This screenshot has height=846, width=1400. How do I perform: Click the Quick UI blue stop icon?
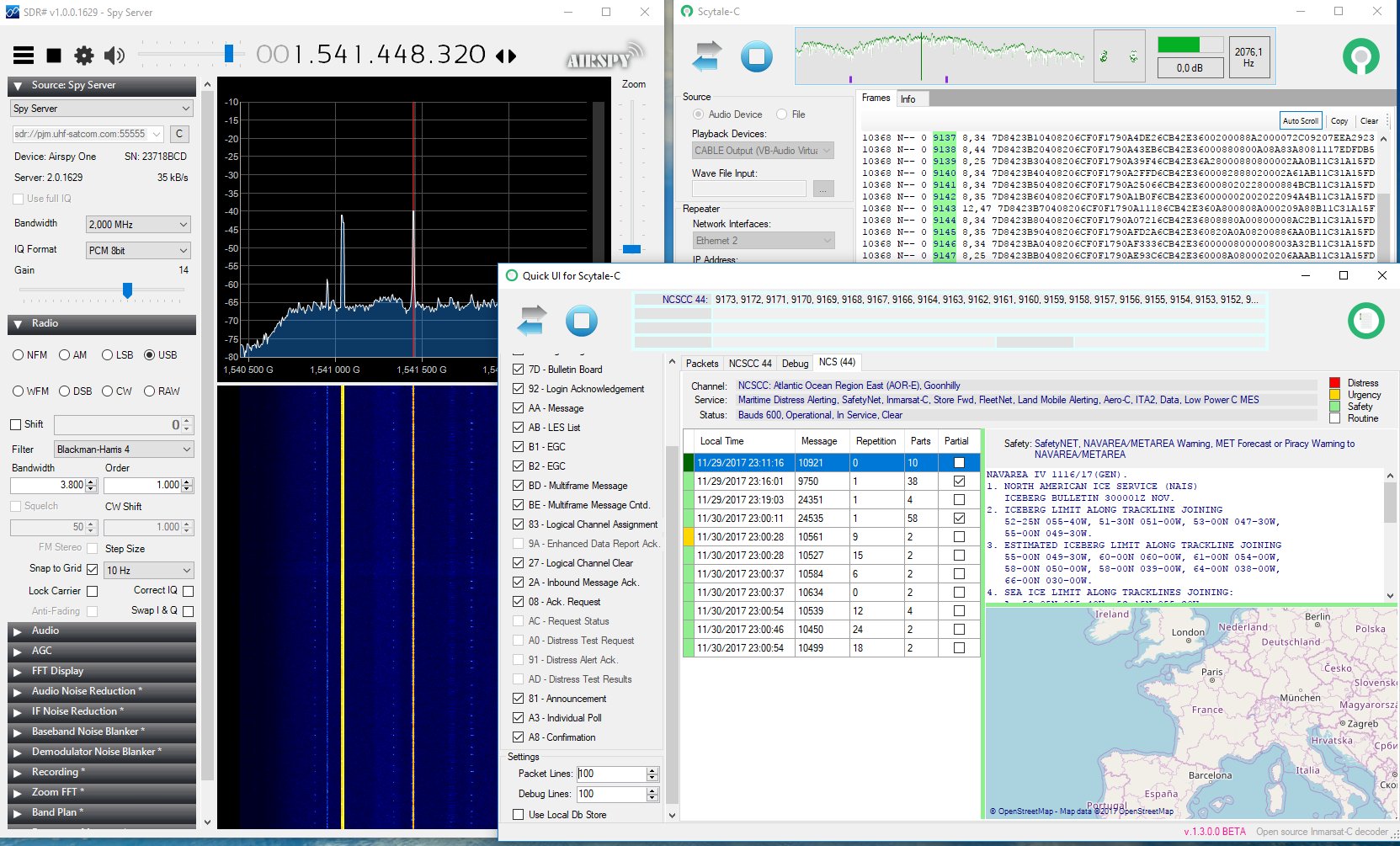581,321
